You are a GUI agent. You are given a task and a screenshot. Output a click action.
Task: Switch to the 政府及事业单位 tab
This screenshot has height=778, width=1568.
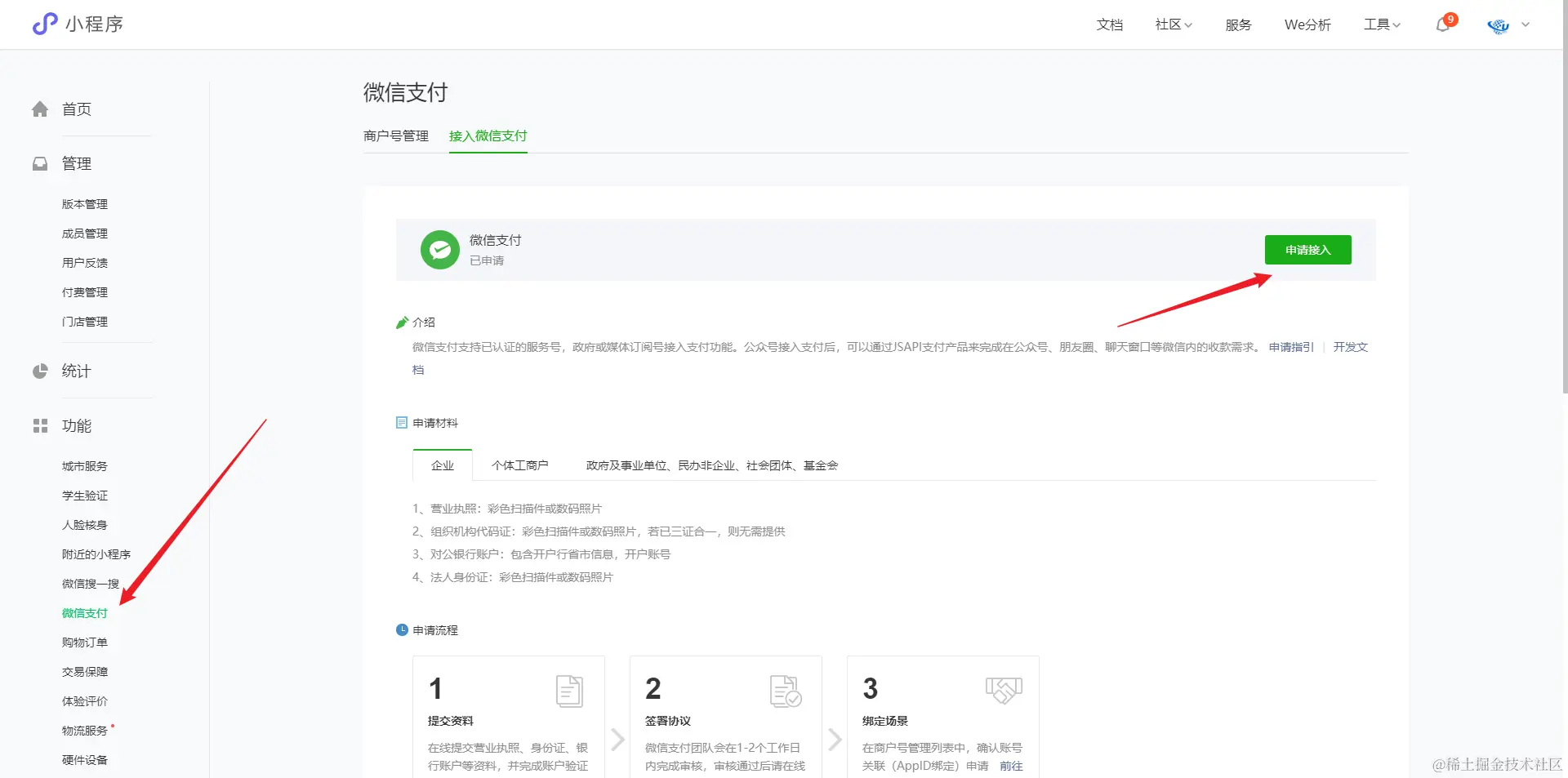(712, 465)
